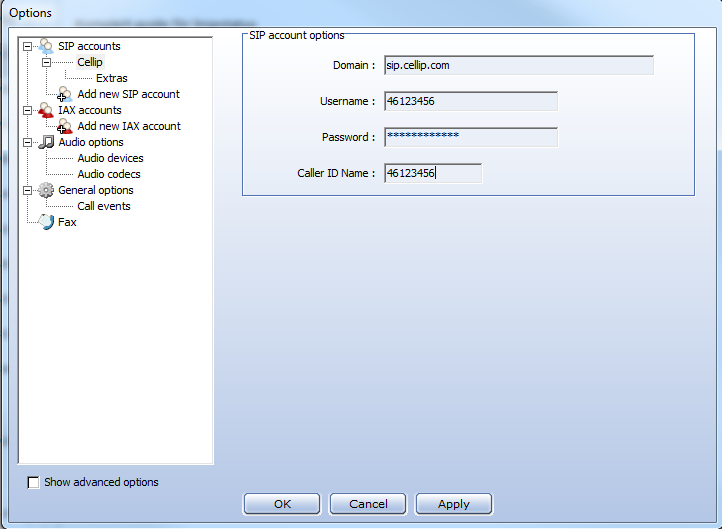Click the OK button
Screen dimensions: 722x529
coord(282,504)
